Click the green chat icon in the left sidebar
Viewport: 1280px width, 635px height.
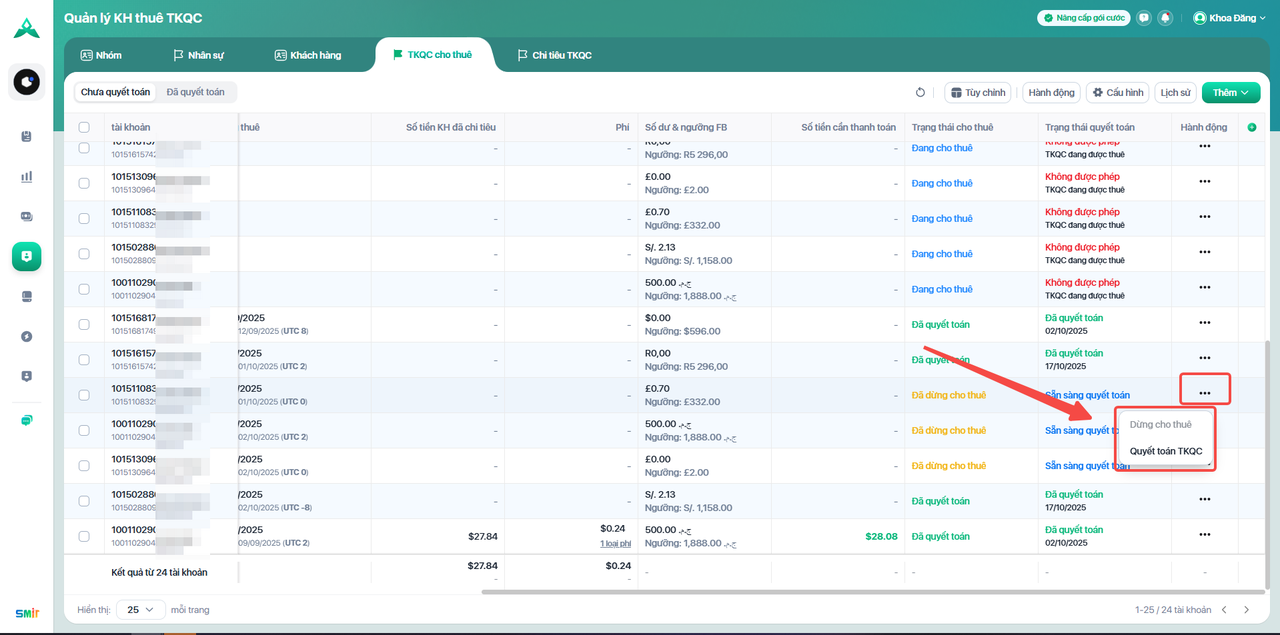point(27,420)
